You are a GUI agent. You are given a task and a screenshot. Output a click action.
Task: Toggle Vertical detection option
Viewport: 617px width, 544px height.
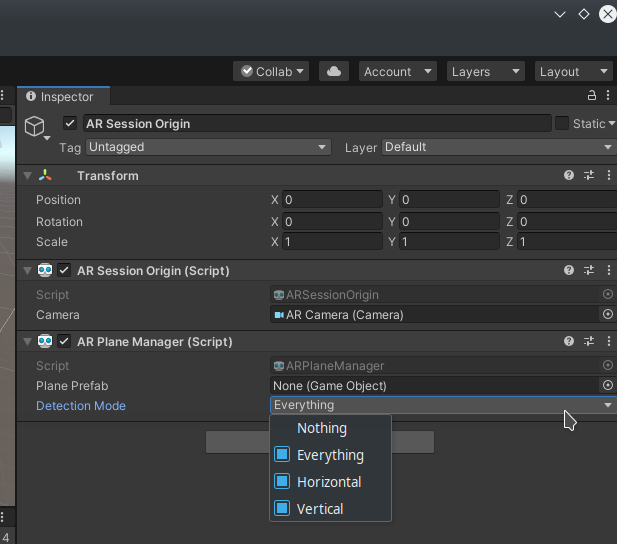[x=331, y=509]
